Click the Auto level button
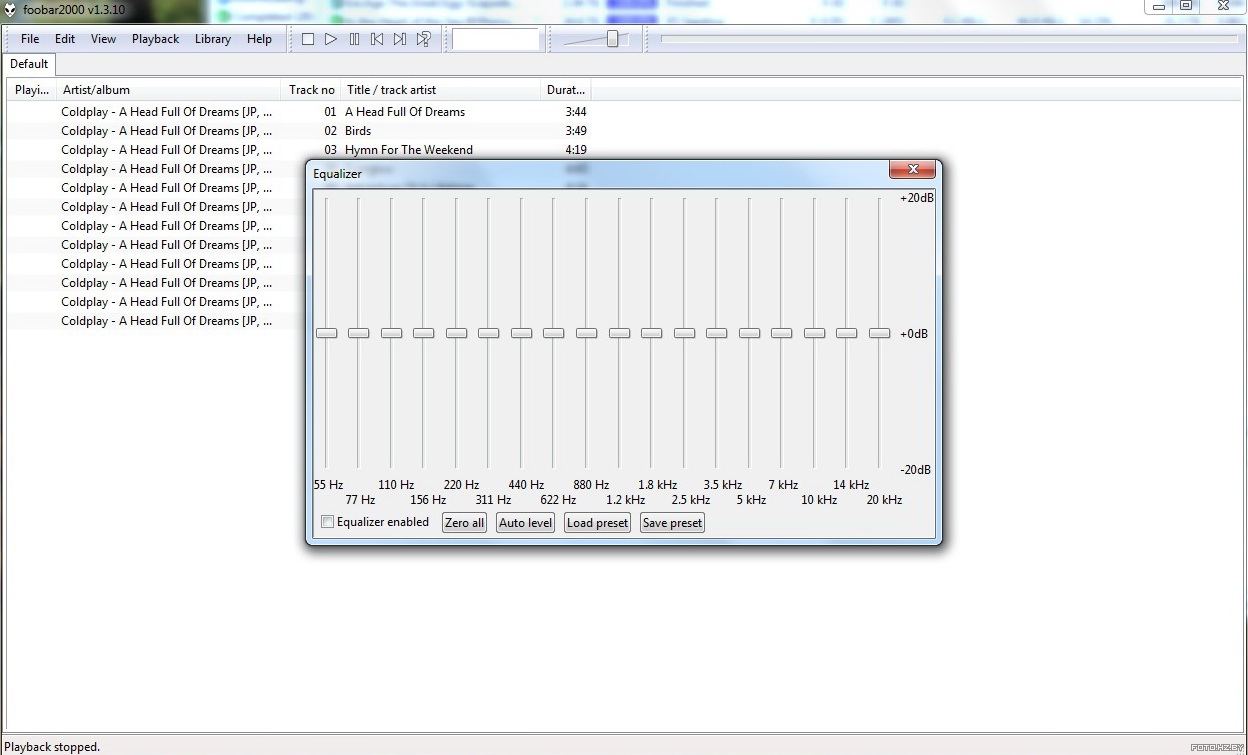The height and width of the screenshot is (755, 1248). [525, 523]
